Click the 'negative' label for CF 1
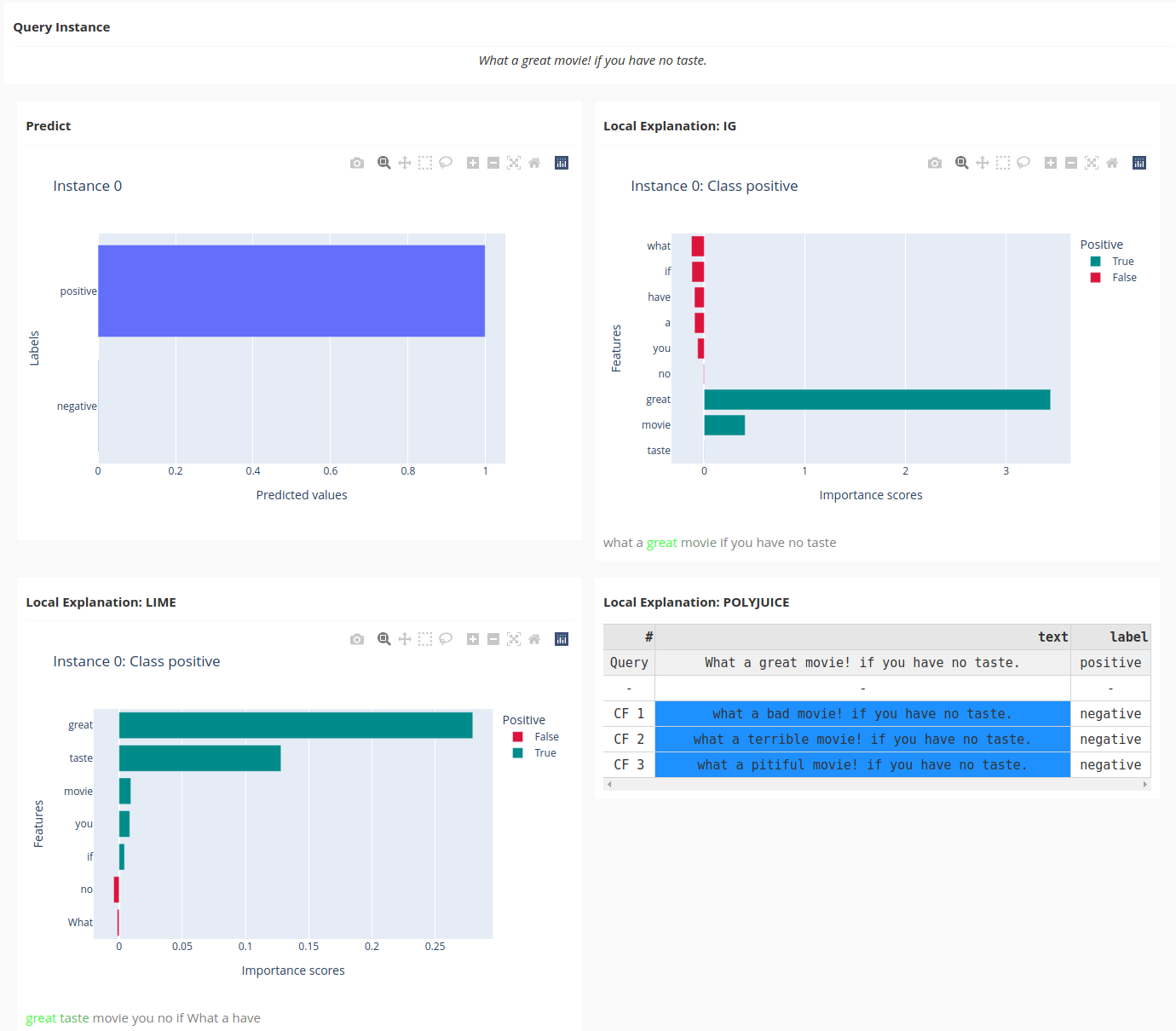Screen dimensions: 1176x1031 click(1110, 714)
